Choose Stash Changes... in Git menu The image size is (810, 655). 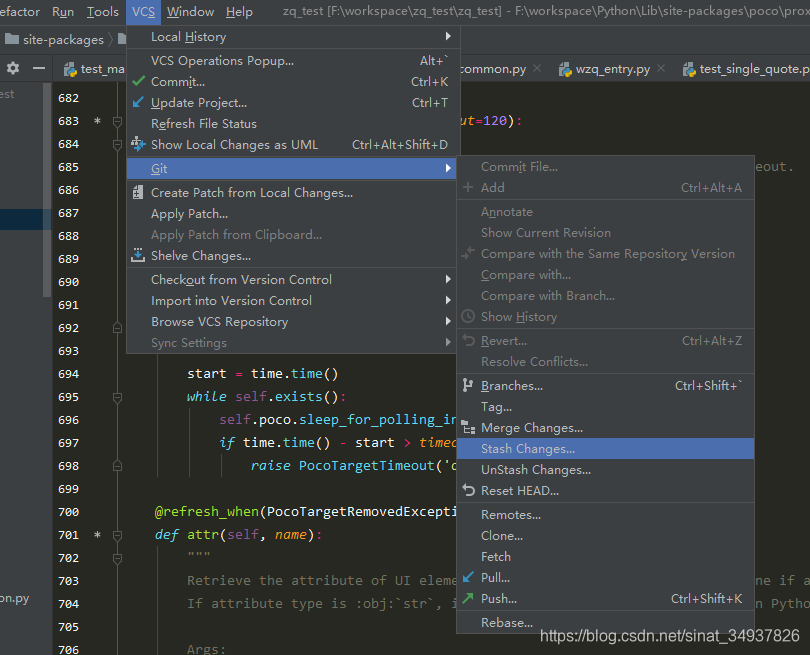tap(605, 448)
